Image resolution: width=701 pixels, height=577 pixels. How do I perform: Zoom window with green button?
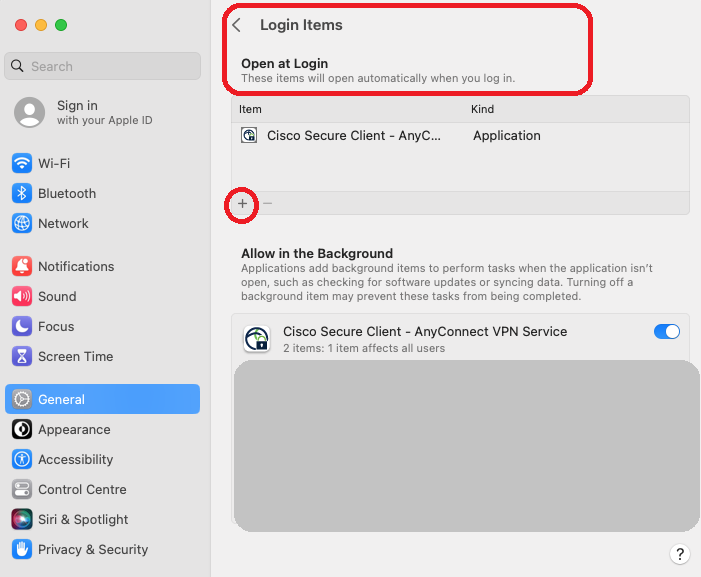click(61, 25)
